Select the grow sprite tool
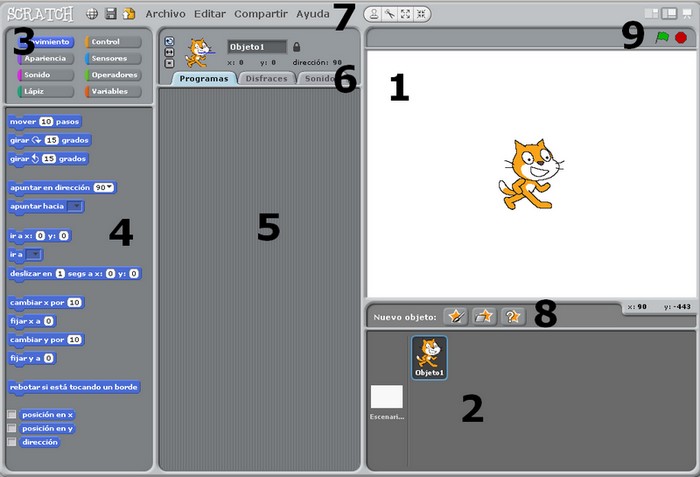This screenshot has width=700, height=477. point(405,14)
